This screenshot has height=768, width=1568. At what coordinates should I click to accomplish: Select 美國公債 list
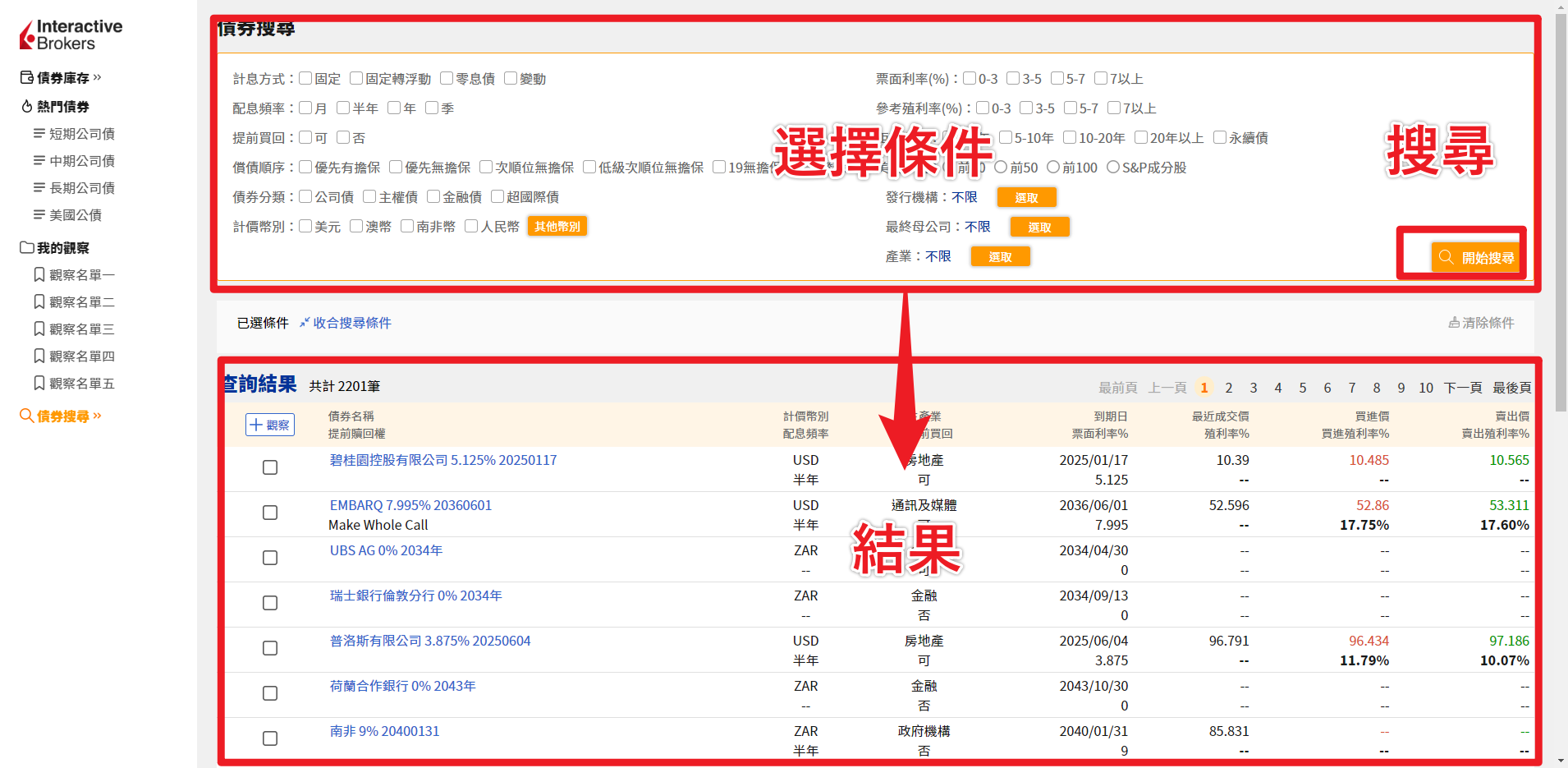point(67,215)
